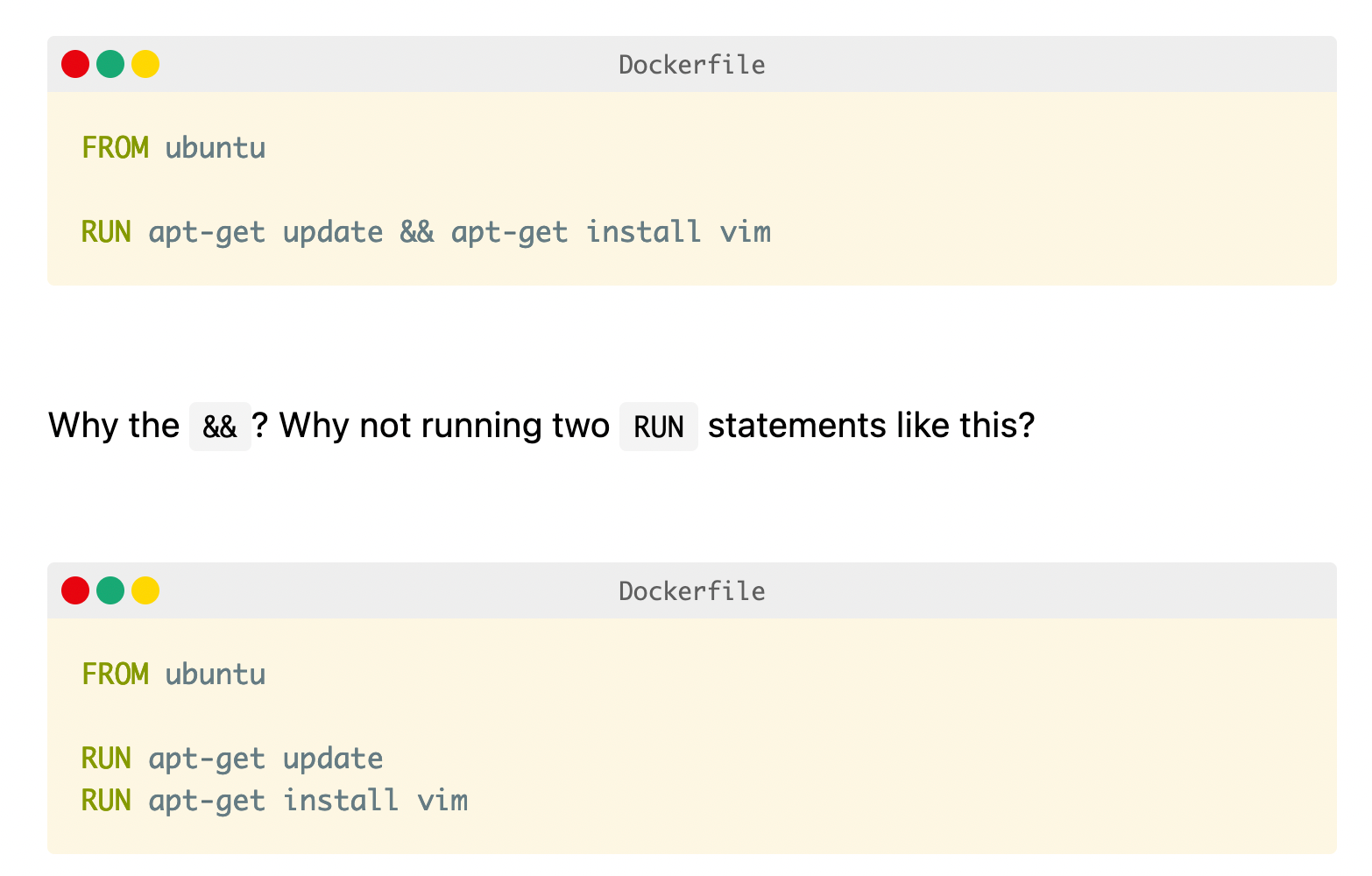
Task: Click the word ubuntu in the first code block
Action: point(216,148)
